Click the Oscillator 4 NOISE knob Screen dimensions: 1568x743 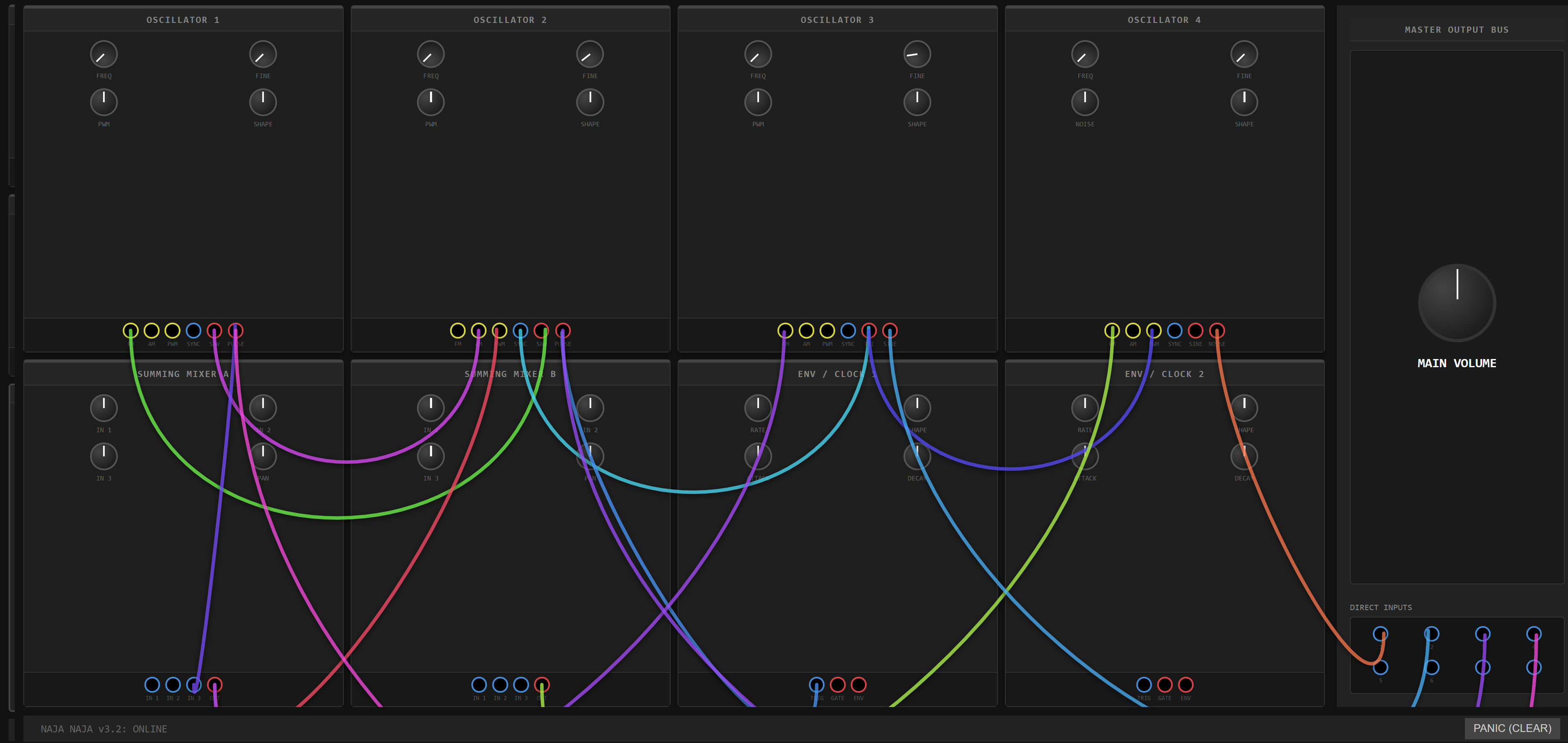(x=1085, y=102)
